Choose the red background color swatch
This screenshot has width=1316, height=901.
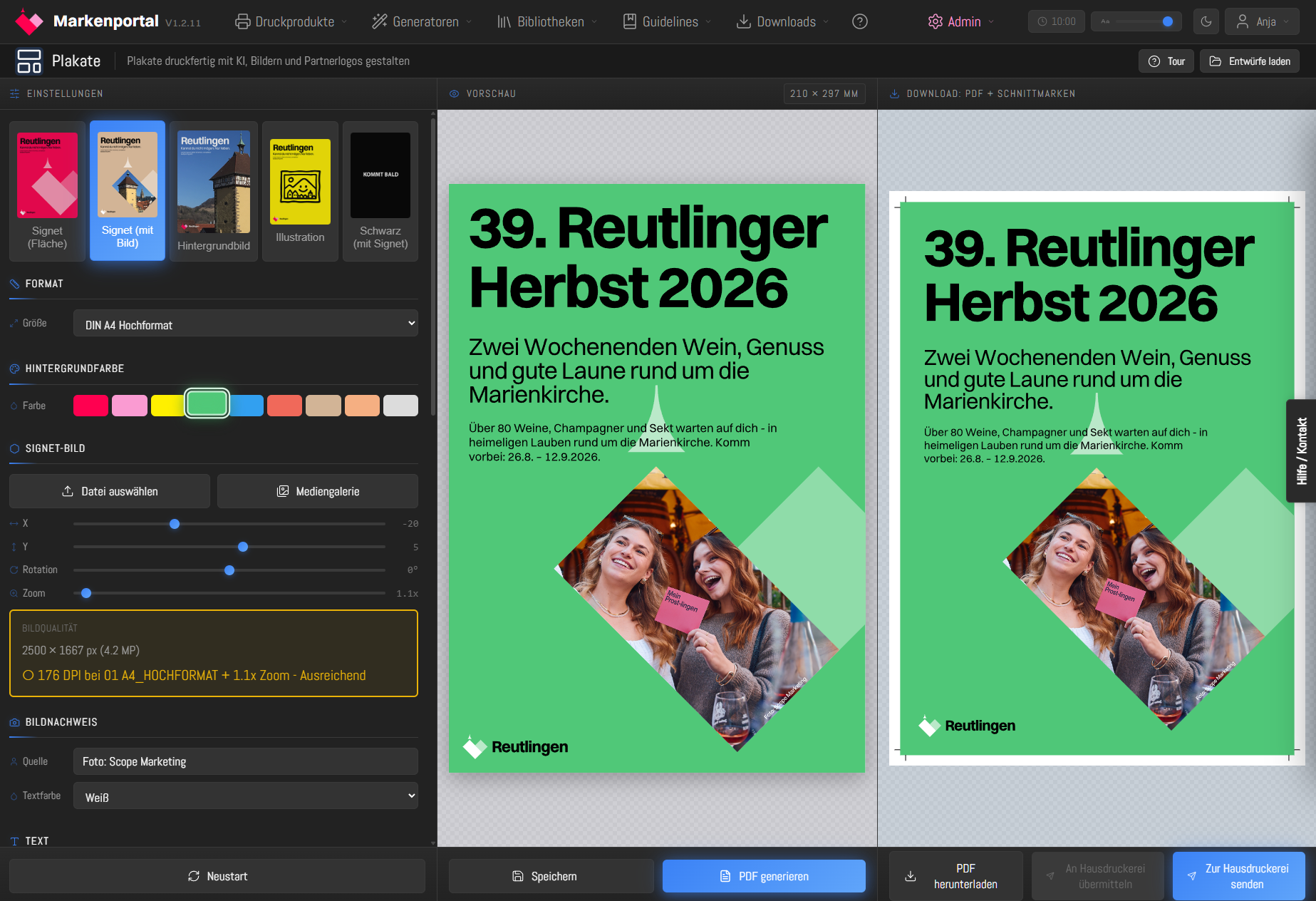(90, 406)
